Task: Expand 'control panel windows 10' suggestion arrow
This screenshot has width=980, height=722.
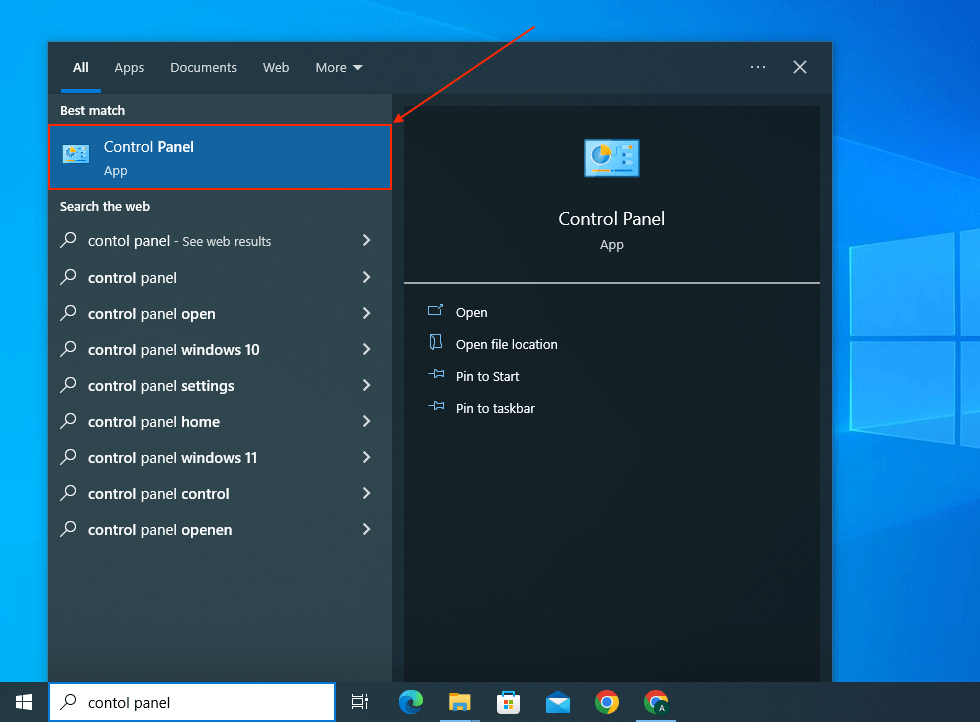Action: tap(366, 350)
